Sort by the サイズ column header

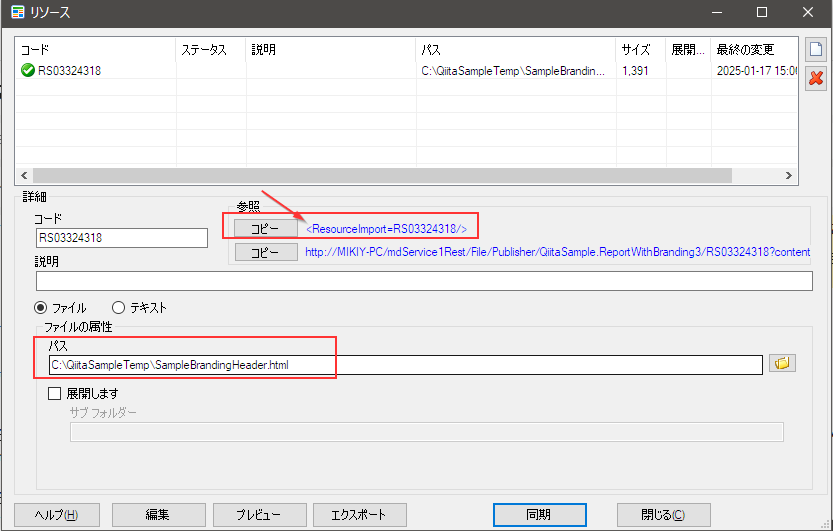(x=640, y=50)
